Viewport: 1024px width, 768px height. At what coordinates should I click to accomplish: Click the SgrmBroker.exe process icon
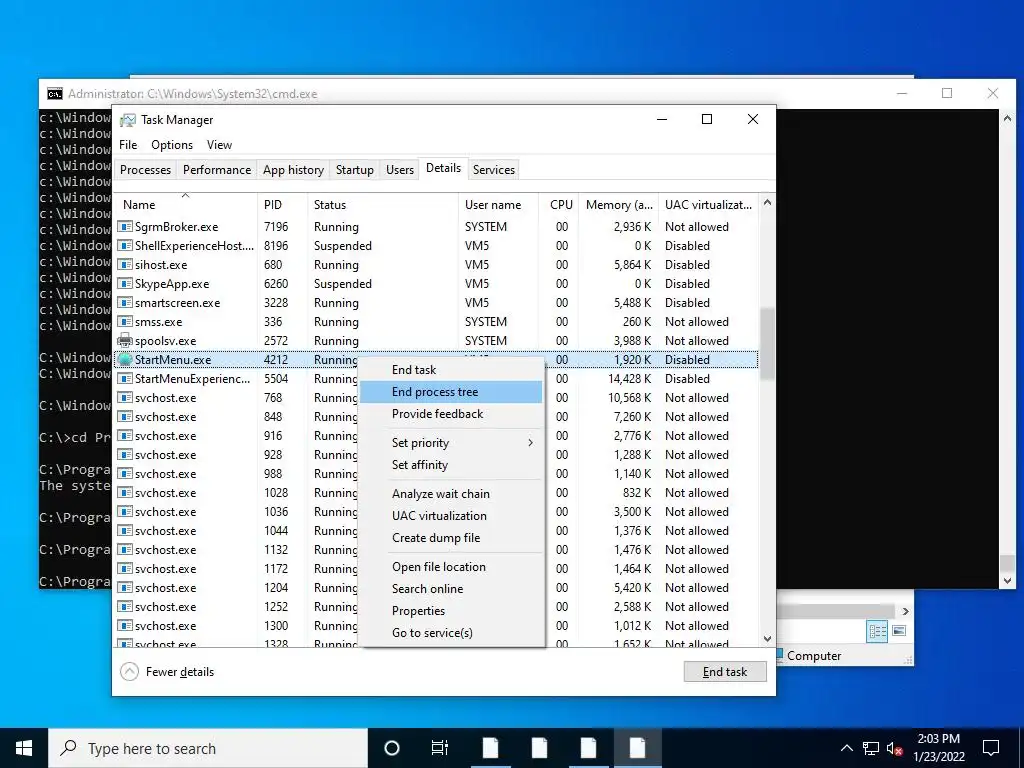pyautogui.click(x=125, y=227)
